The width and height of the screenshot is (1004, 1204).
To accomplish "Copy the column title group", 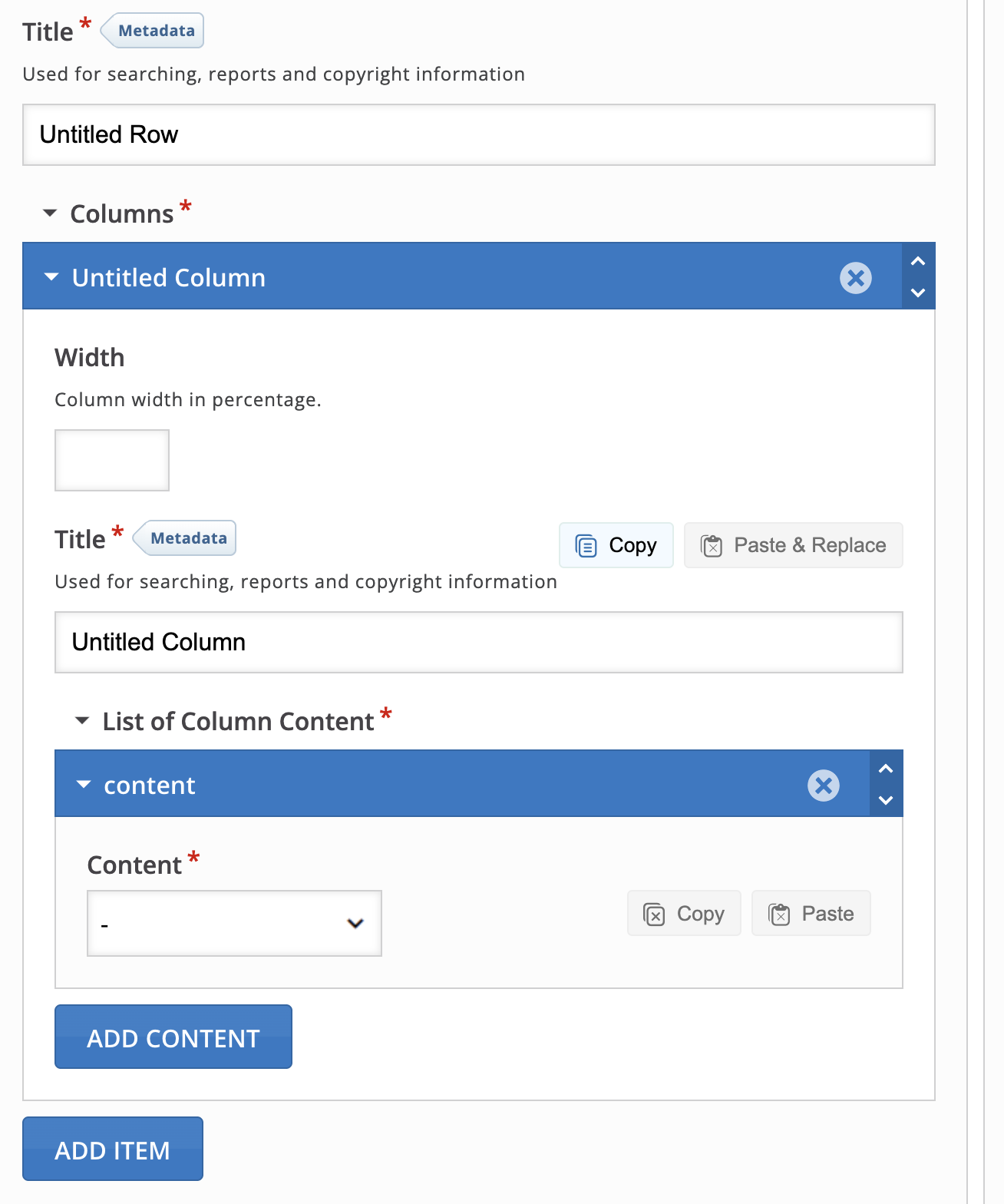I will 616,545.
